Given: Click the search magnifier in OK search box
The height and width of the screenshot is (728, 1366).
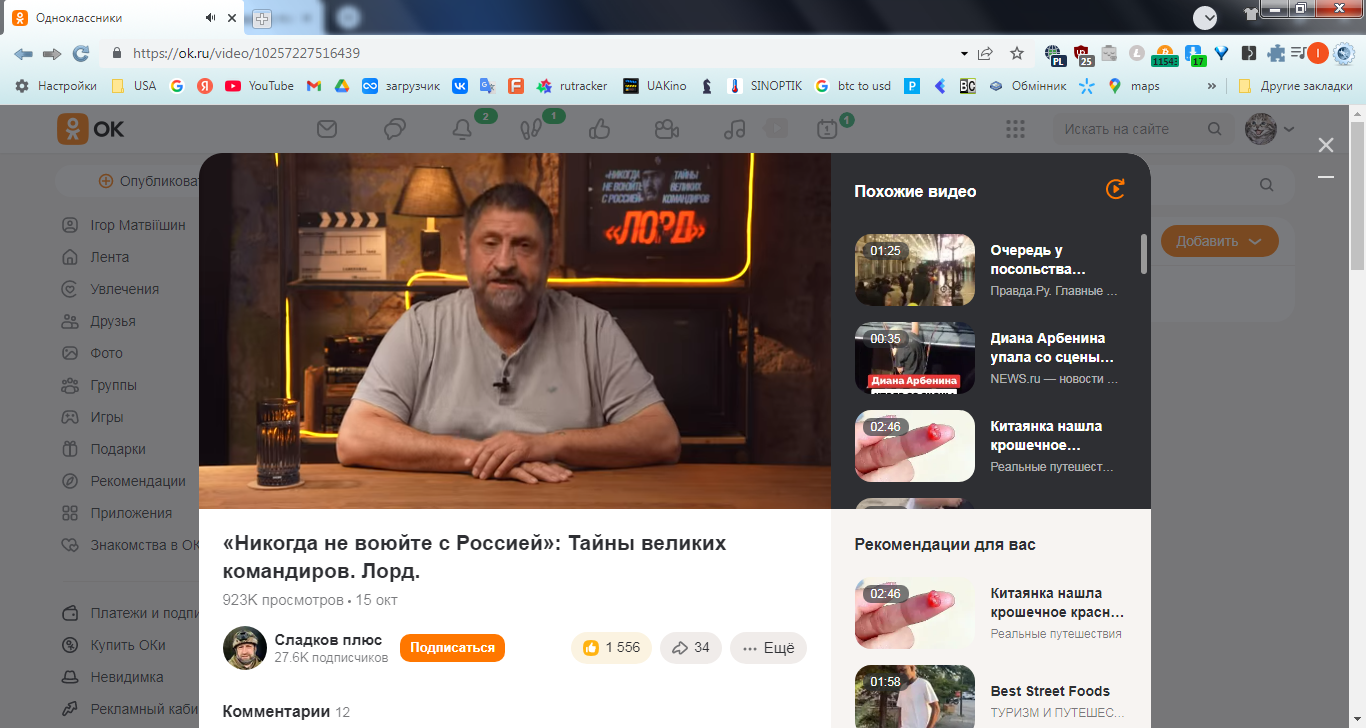Looking at the screenshot, I should coord(1215,129).
